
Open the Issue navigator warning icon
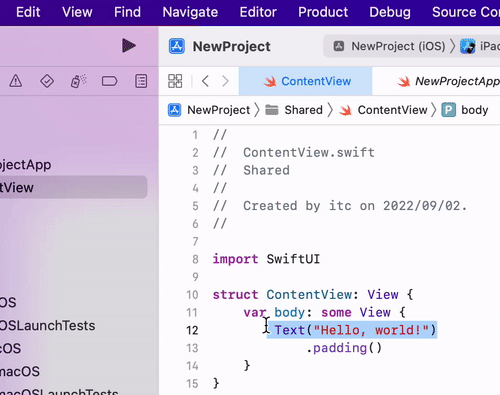tap(16, 81)
